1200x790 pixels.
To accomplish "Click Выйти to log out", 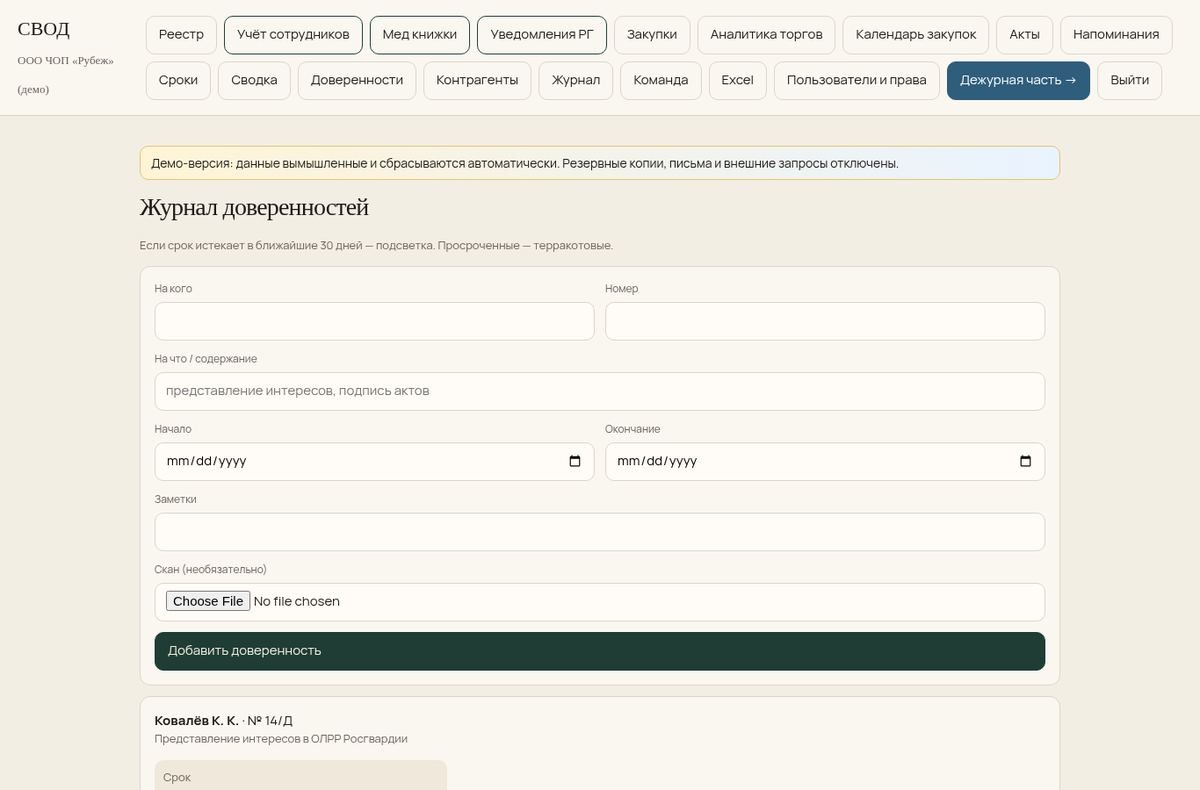I will (1130, 80).
